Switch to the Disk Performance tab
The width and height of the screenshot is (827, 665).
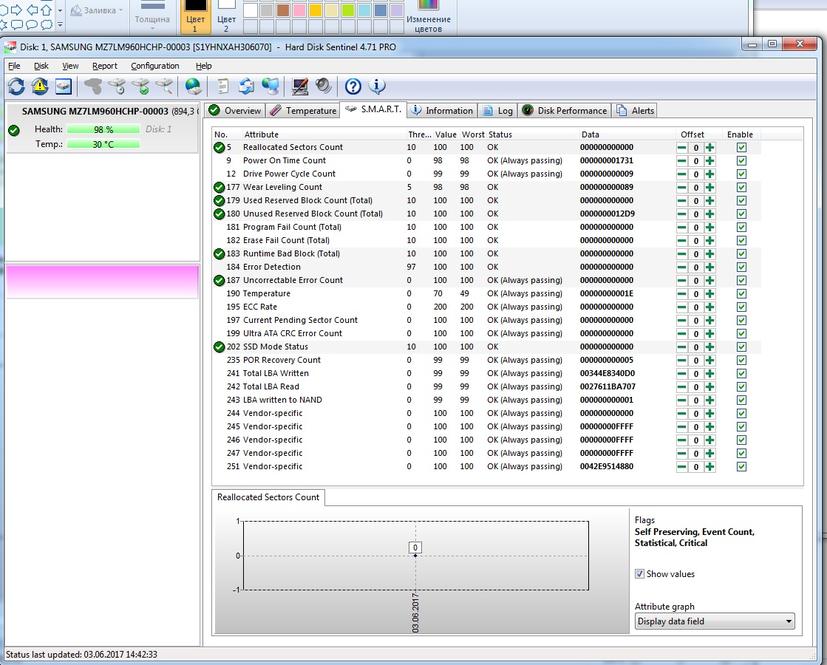coord(564,110)
